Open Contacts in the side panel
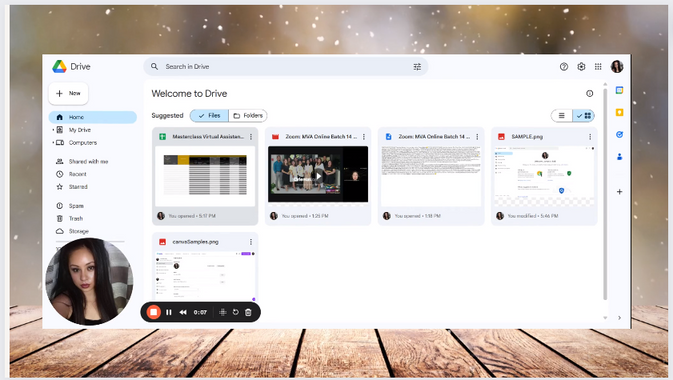Screen dimensions: 673x380 coord(619,157)
